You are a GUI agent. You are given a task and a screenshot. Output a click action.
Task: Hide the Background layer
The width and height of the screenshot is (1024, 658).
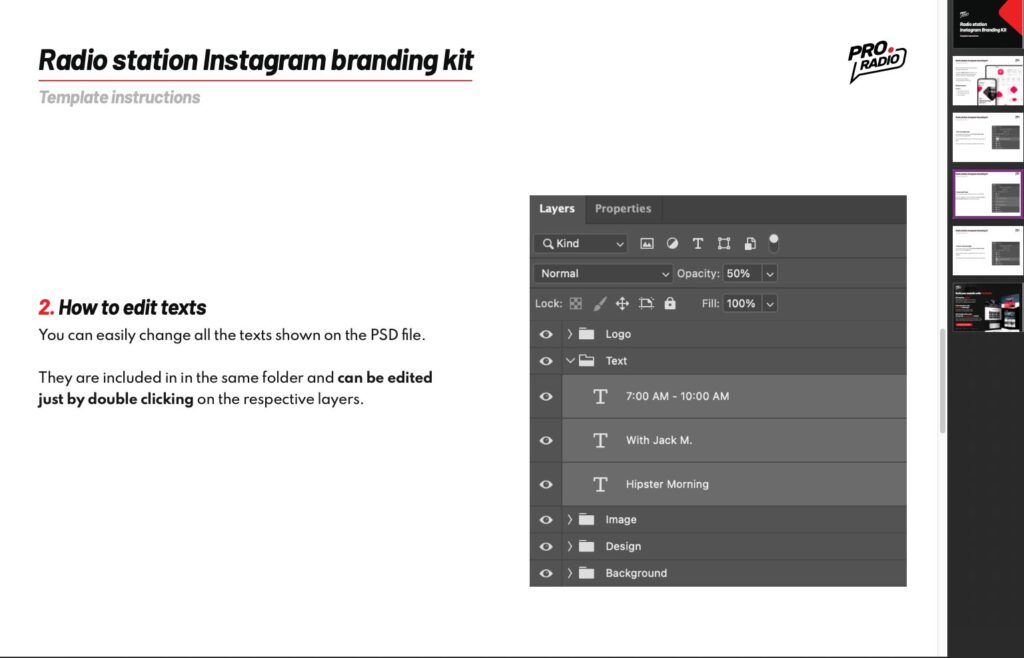tap(546, 573)
